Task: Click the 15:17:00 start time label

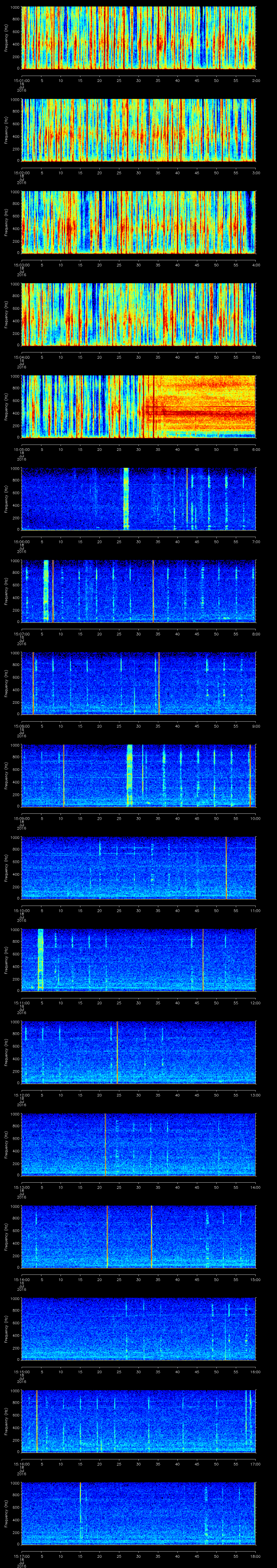Action: tap(21, 1556)
